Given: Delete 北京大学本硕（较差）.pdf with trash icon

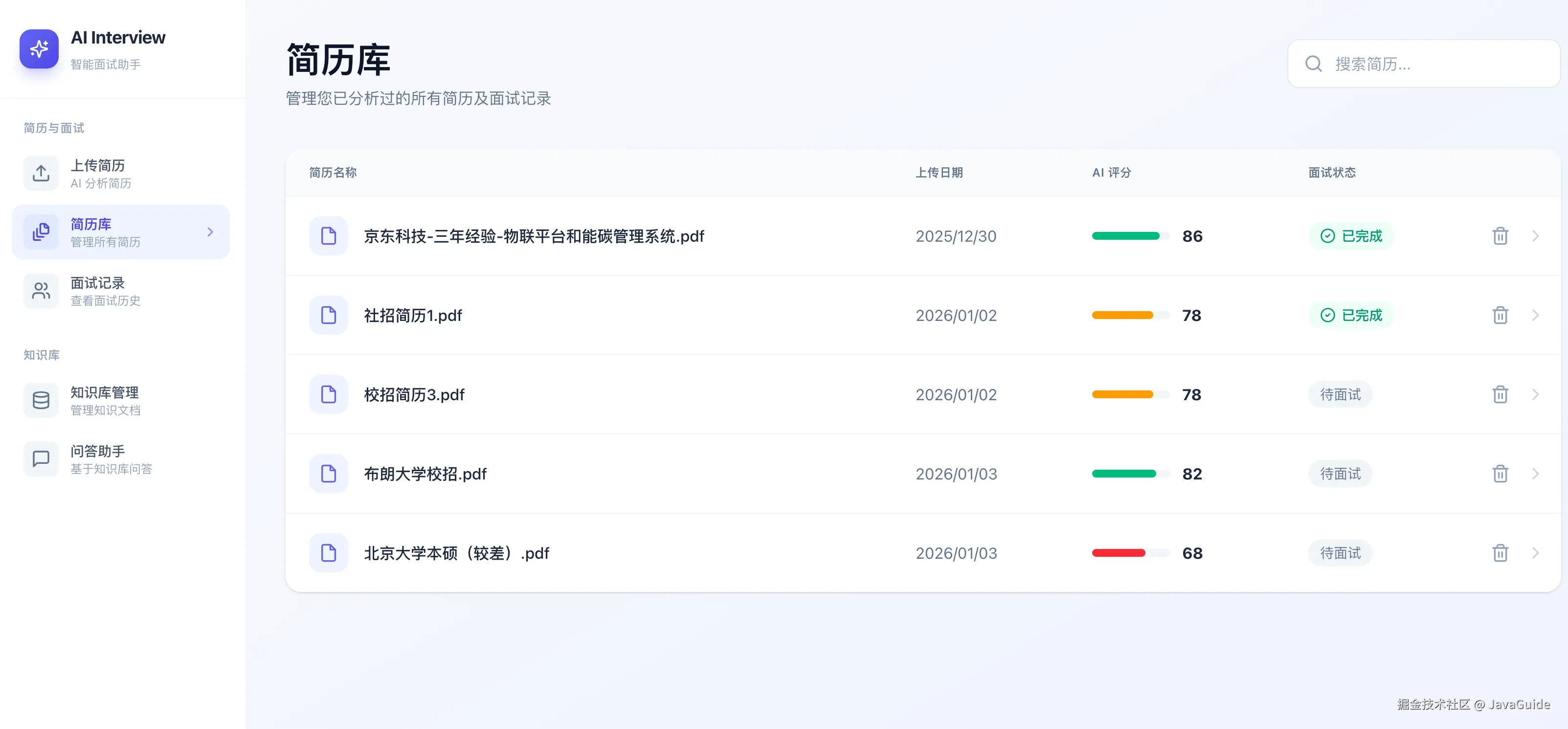Looking at the screenshot, I should [1500, 552].
